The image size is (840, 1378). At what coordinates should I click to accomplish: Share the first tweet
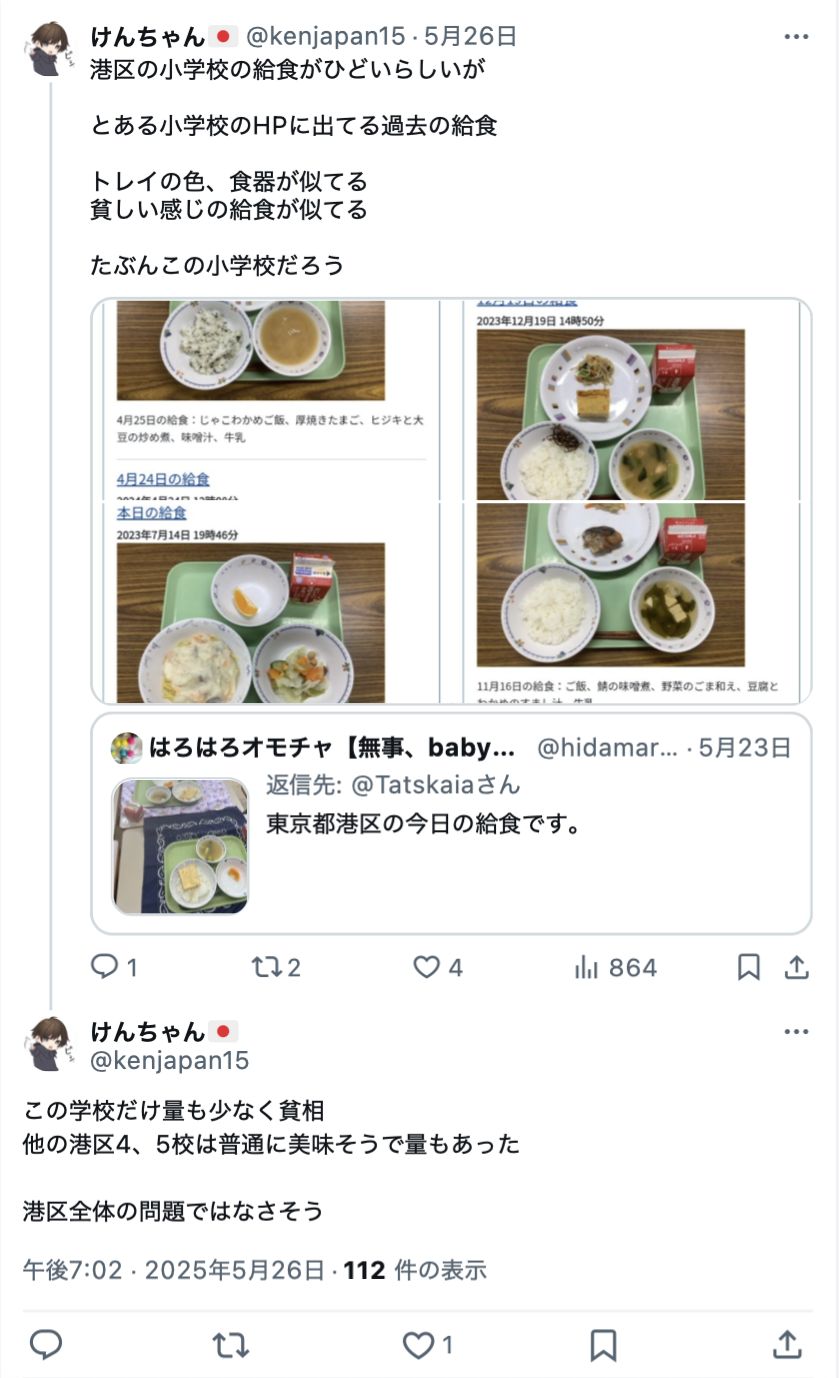(x=796, y=967)
